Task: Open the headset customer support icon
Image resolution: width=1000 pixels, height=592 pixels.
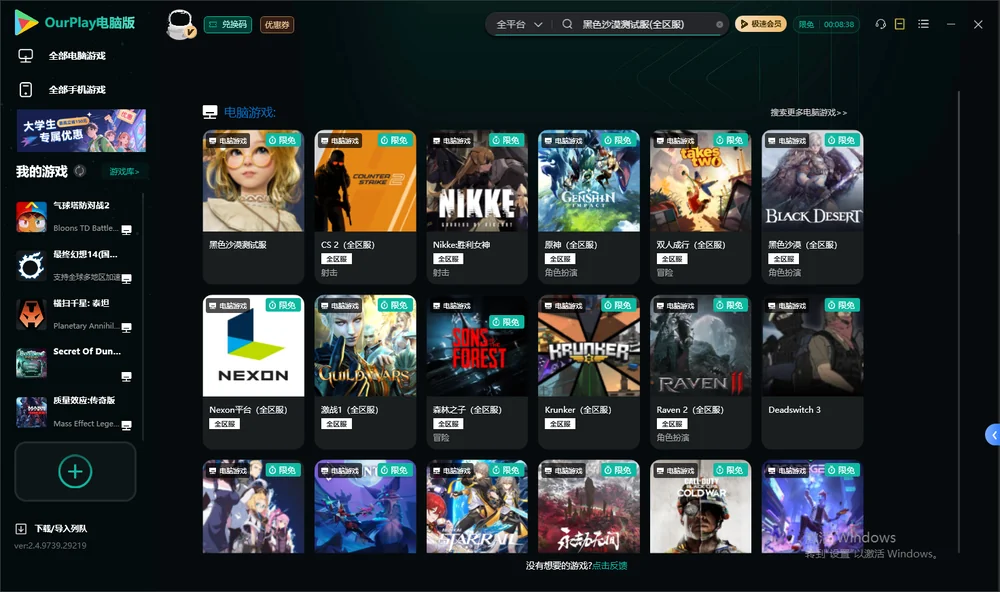Action: 881,24
